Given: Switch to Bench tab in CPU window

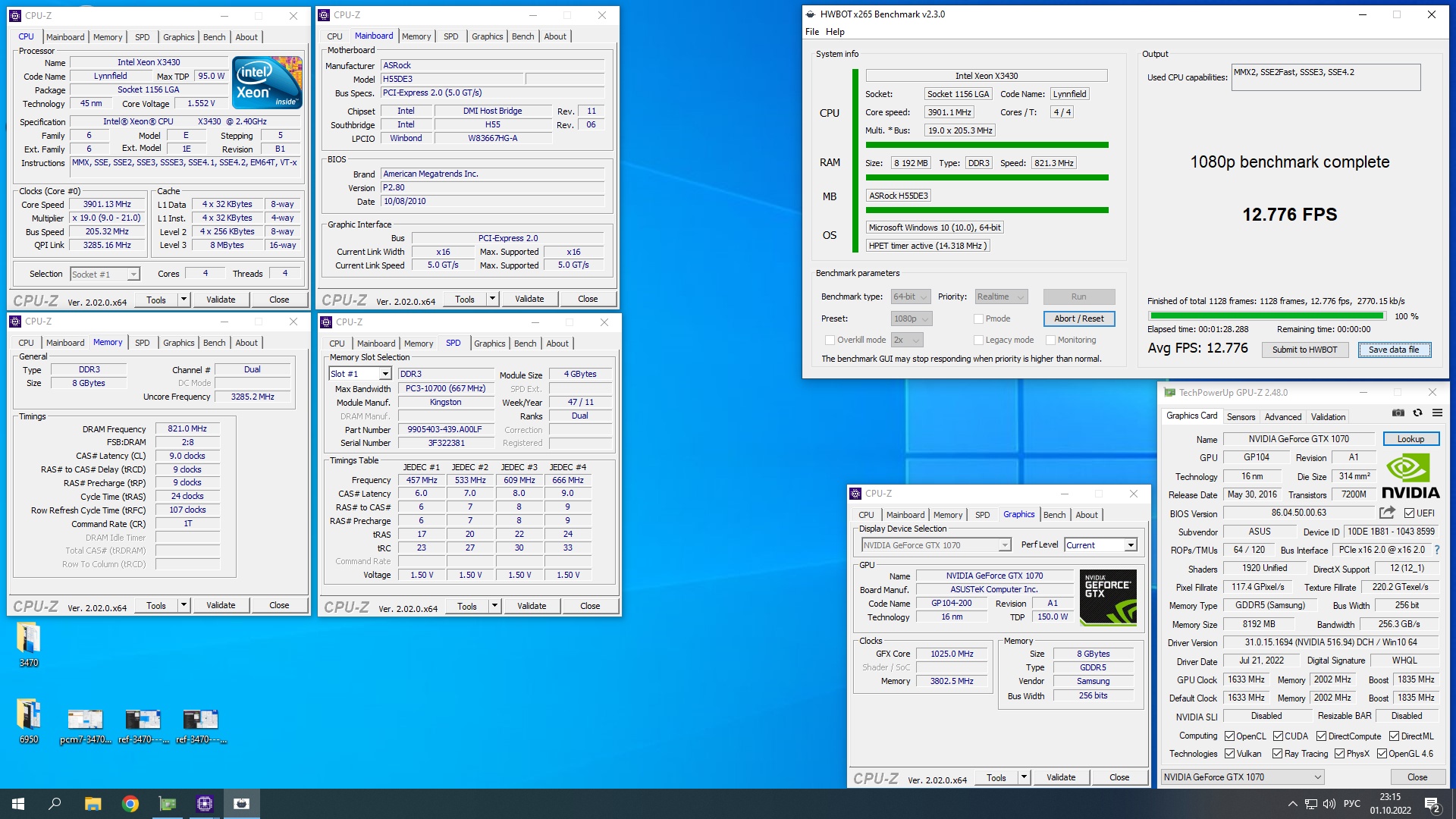Looking at the screenshot, I should coord(214,37).
